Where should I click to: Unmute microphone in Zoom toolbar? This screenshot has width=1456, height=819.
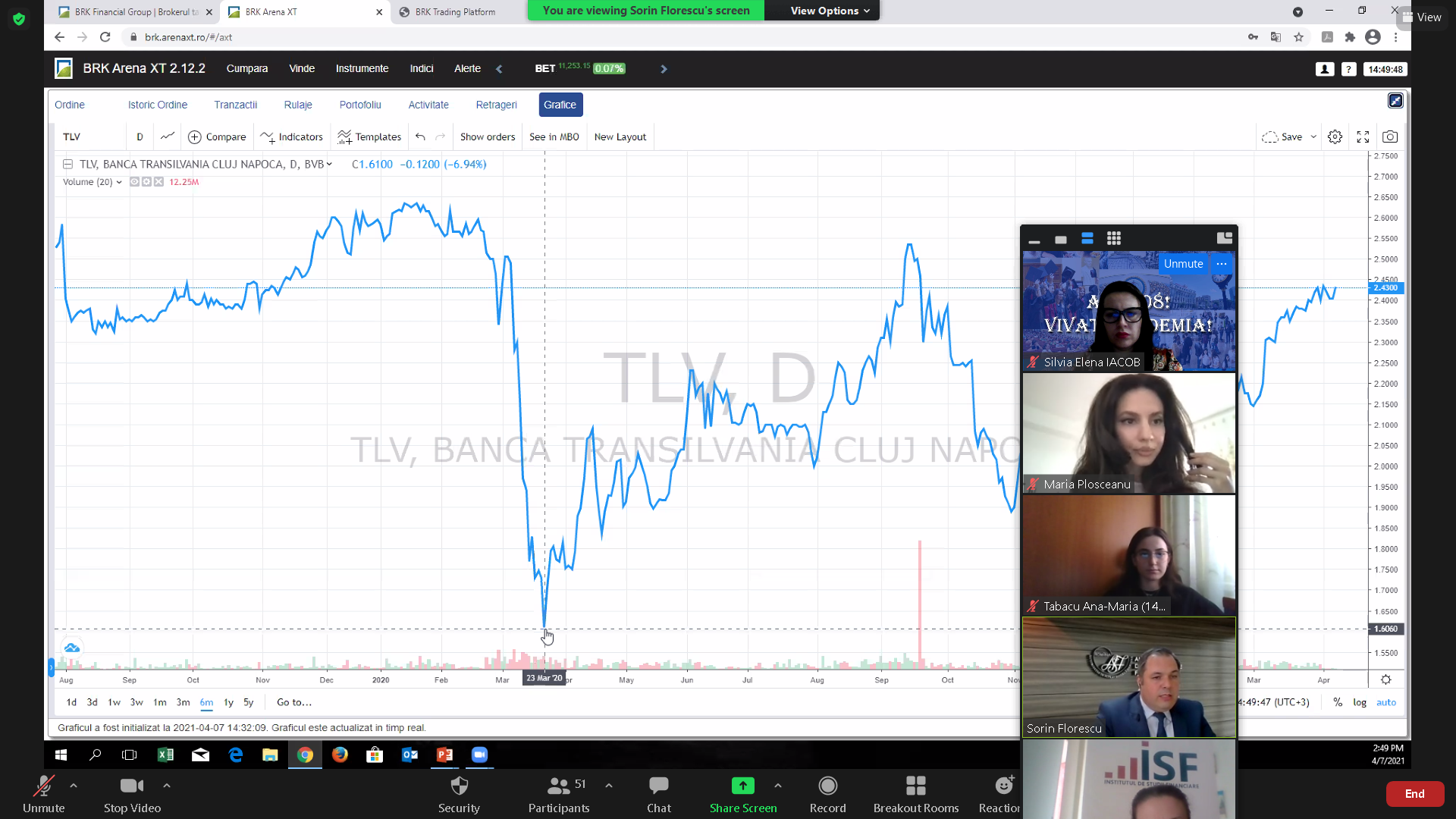(43, 794)
